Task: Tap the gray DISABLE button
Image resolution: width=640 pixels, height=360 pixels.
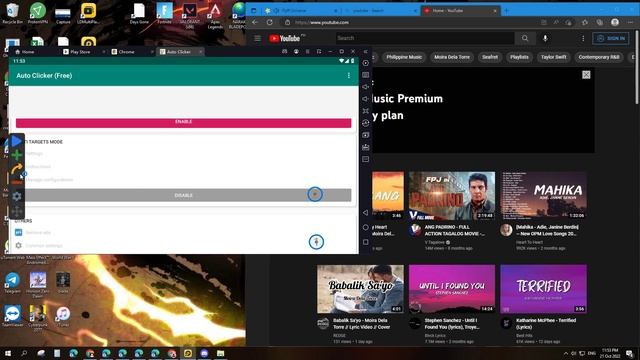Action: 183,195
